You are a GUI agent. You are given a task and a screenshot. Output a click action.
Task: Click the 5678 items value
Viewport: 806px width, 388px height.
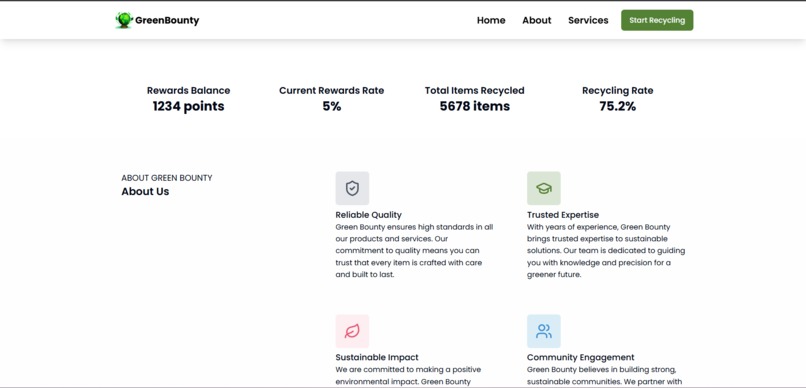point(474,106)
